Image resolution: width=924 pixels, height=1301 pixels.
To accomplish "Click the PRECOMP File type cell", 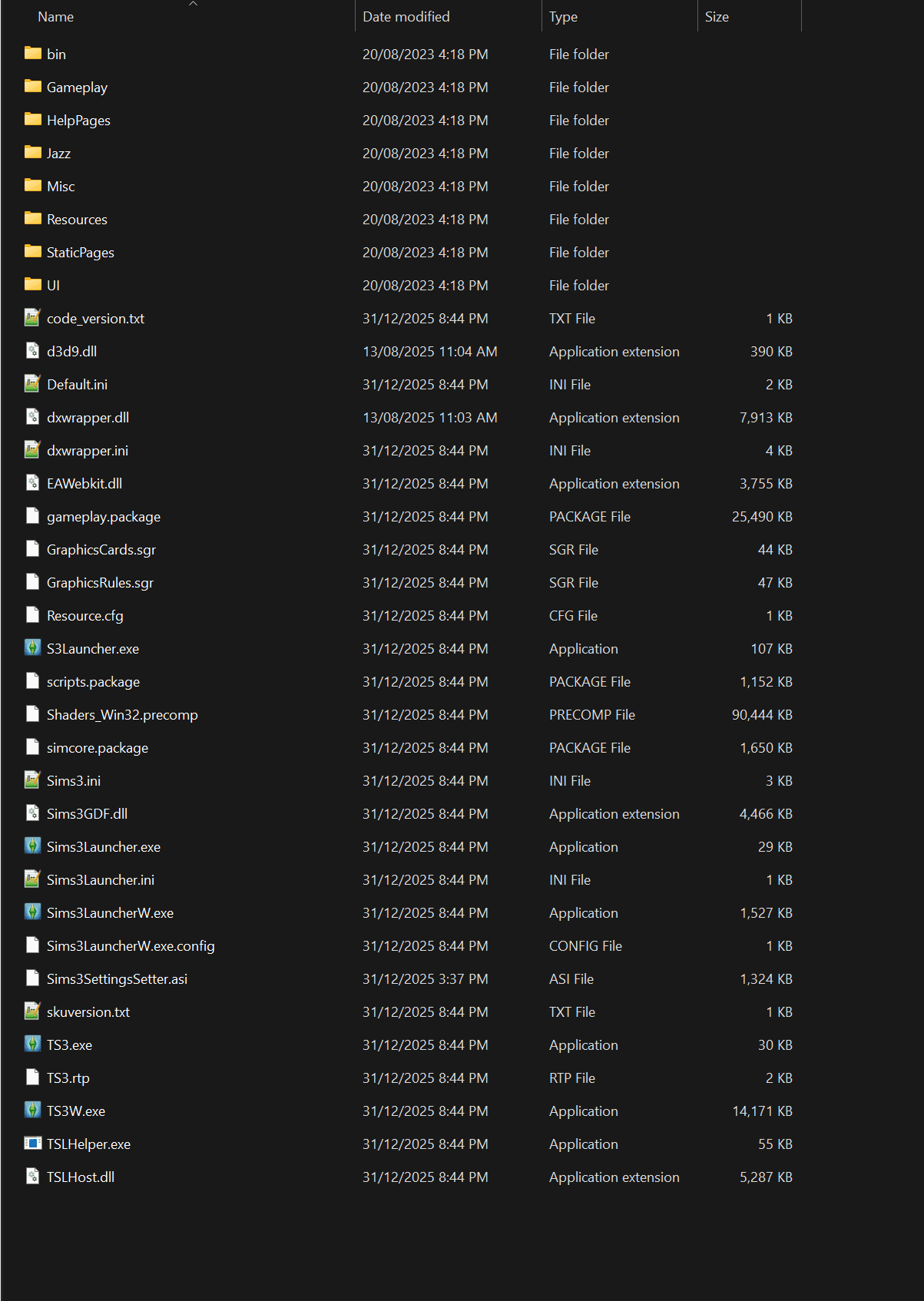I will (x=592, y=715).
